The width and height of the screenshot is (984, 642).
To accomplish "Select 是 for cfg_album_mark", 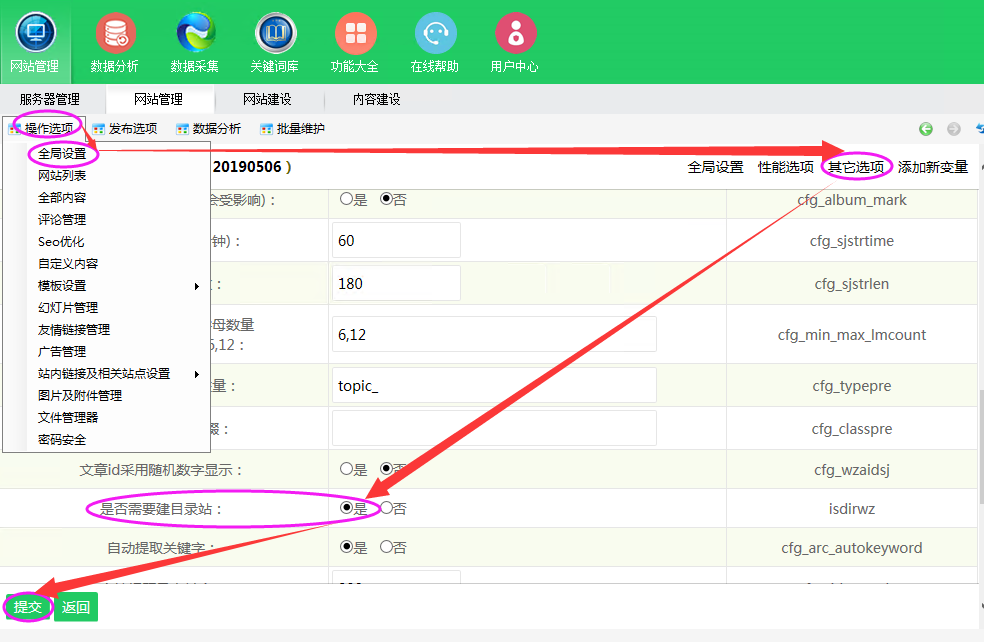I will tap(346, 199).
